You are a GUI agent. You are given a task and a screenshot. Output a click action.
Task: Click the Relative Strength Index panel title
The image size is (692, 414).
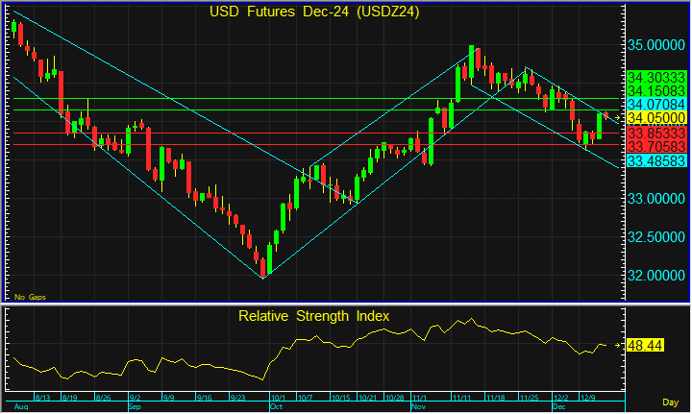pyautogui.click(x=314, y=316)
